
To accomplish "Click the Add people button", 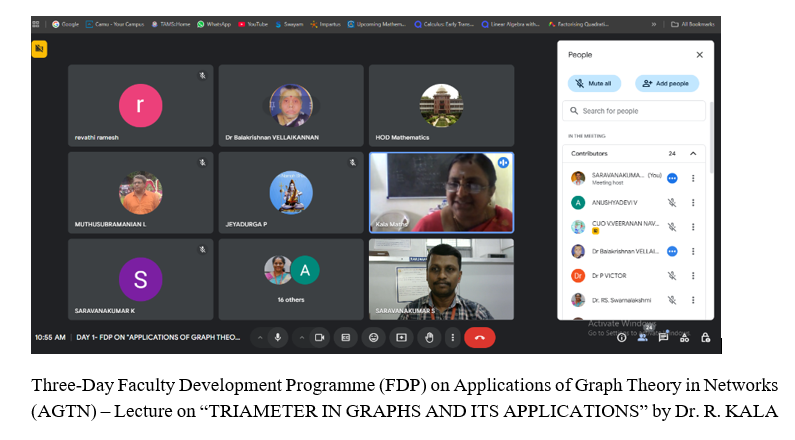I will [x=667, y=83].
